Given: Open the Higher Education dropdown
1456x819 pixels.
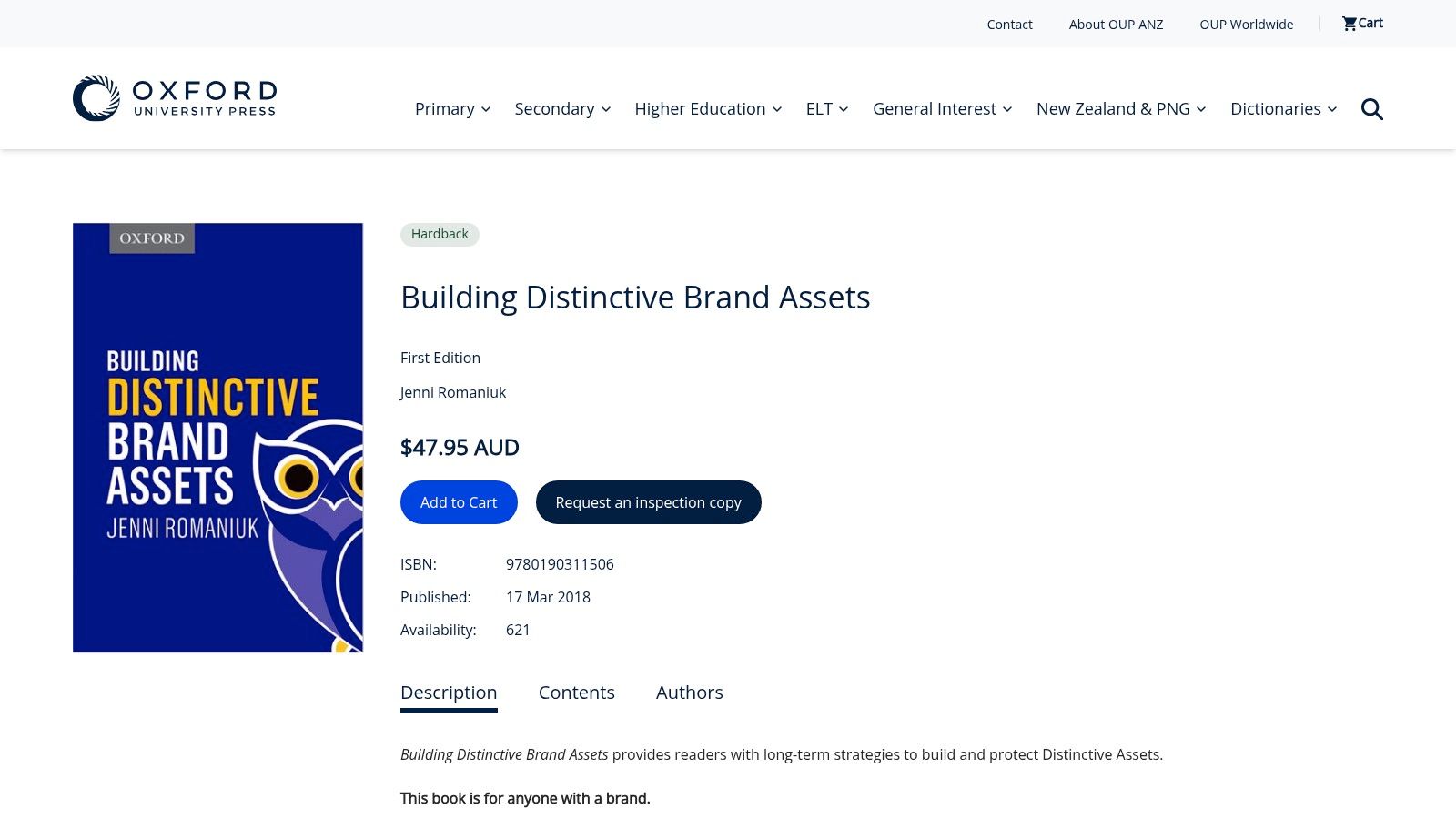Looking at the screenshot, I should coord(708,109).
